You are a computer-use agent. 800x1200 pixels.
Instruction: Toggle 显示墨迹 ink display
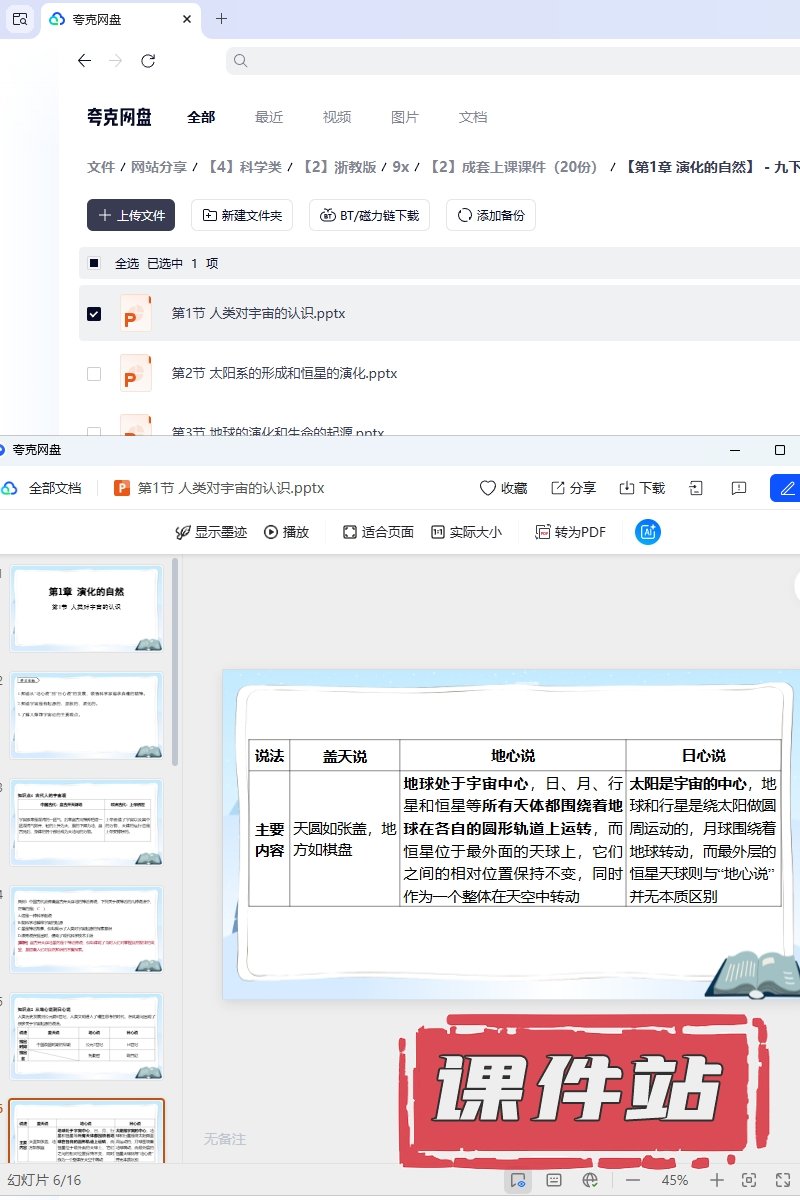click(x=211, y=532)
